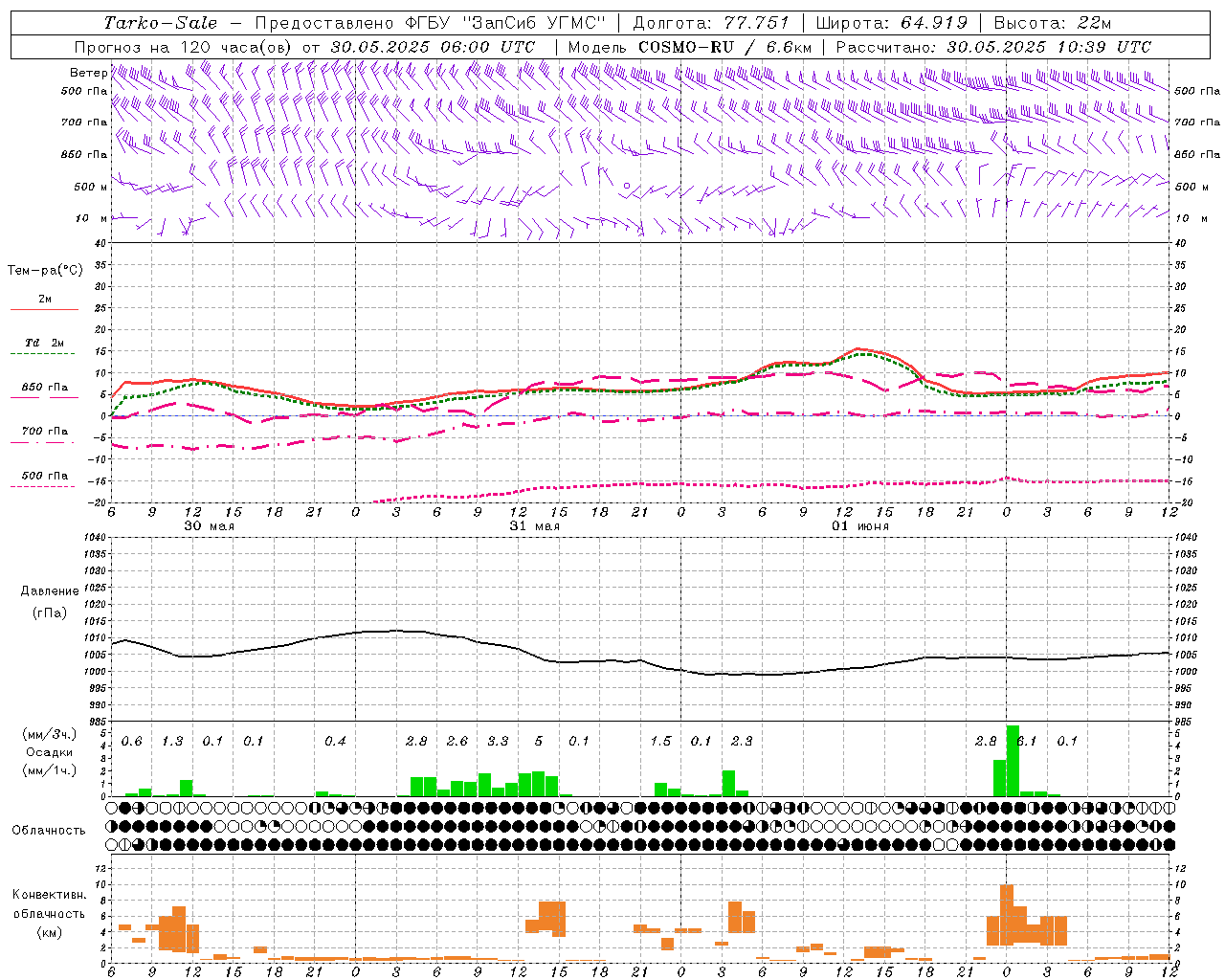Select the model name COSMO-RU / 6.6км
The height and width of the screenshot is (980, 1225).
pyautogui.click(x=725, y=47)
